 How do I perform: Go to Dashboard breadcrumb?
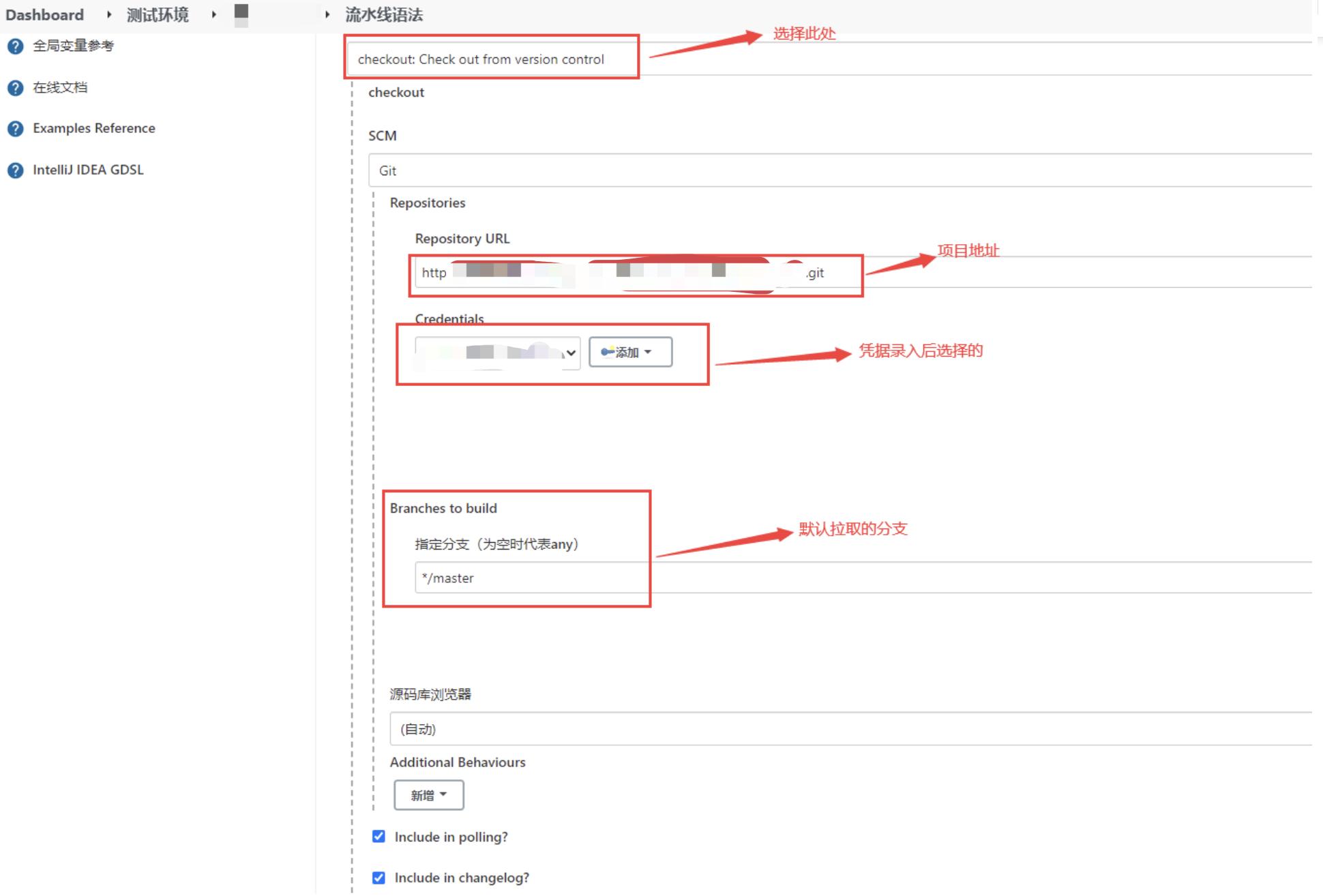(45, 14)
